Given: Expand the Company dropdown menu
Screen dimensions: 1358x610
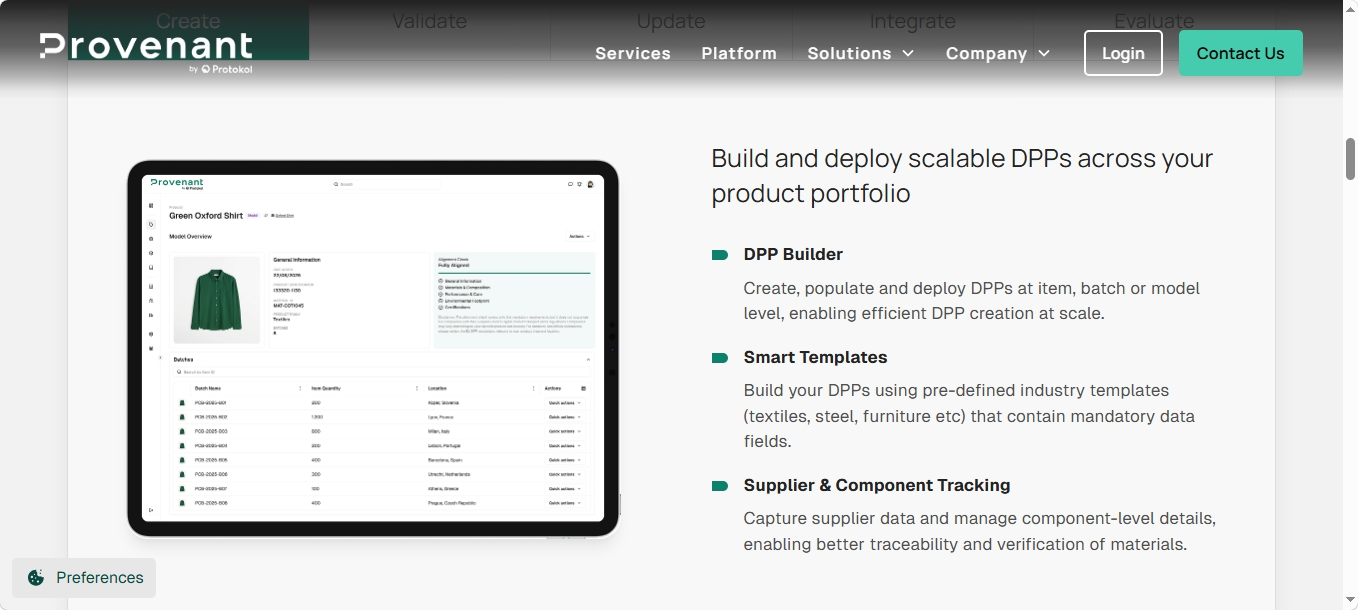Looking at the screenshot, I should click(x=998, y=53).
